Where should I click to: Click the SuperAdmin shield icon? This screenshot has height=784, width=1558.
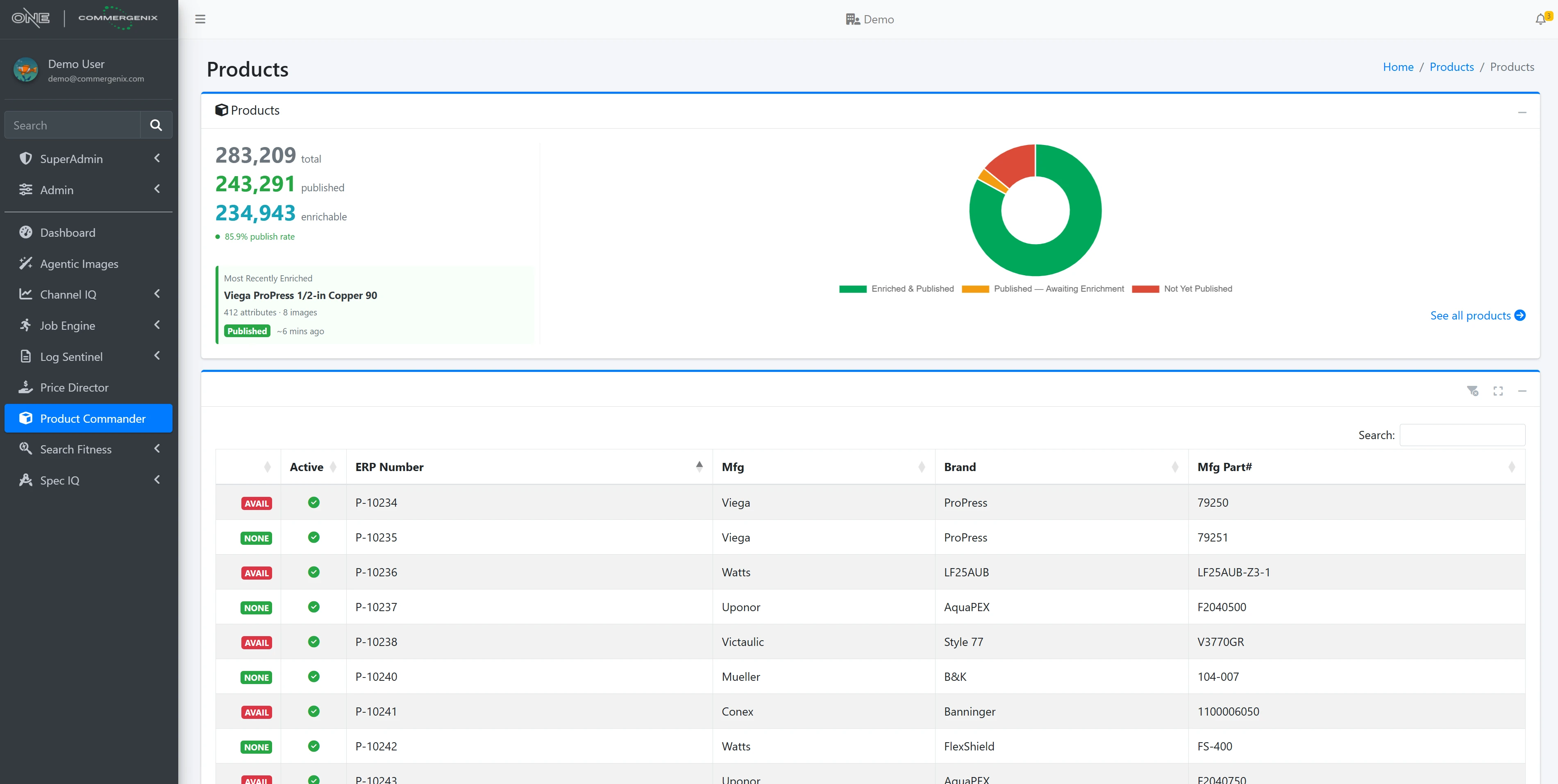(x=25, y=159)
